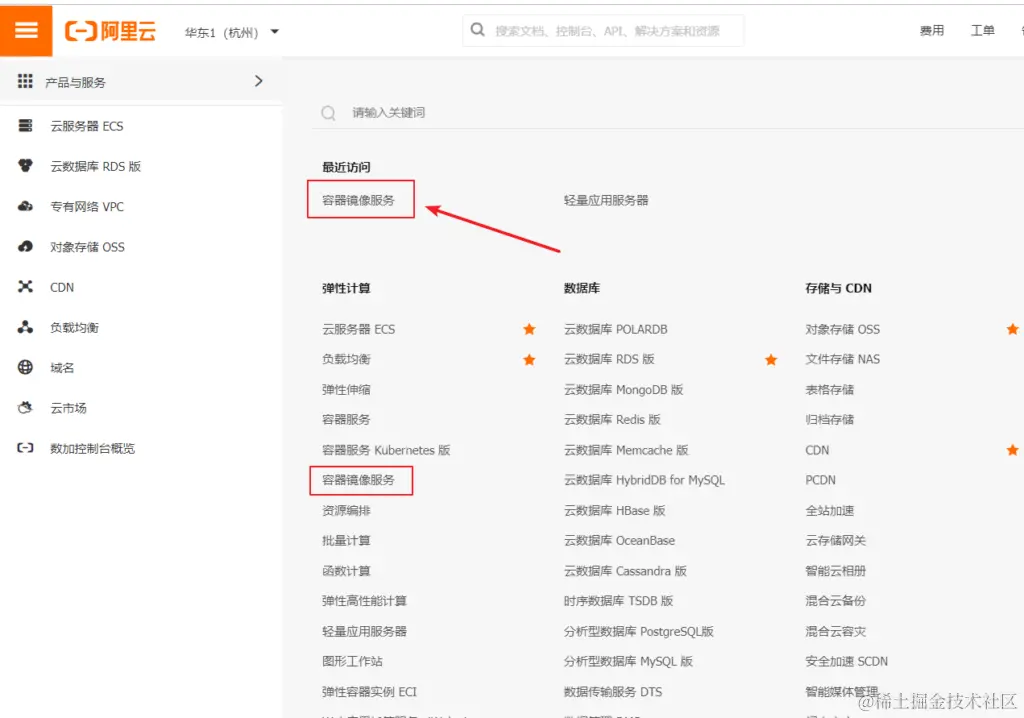
Task: Click the 云数据库 RDS 版 sidebar icon
Action: (25, 166)
